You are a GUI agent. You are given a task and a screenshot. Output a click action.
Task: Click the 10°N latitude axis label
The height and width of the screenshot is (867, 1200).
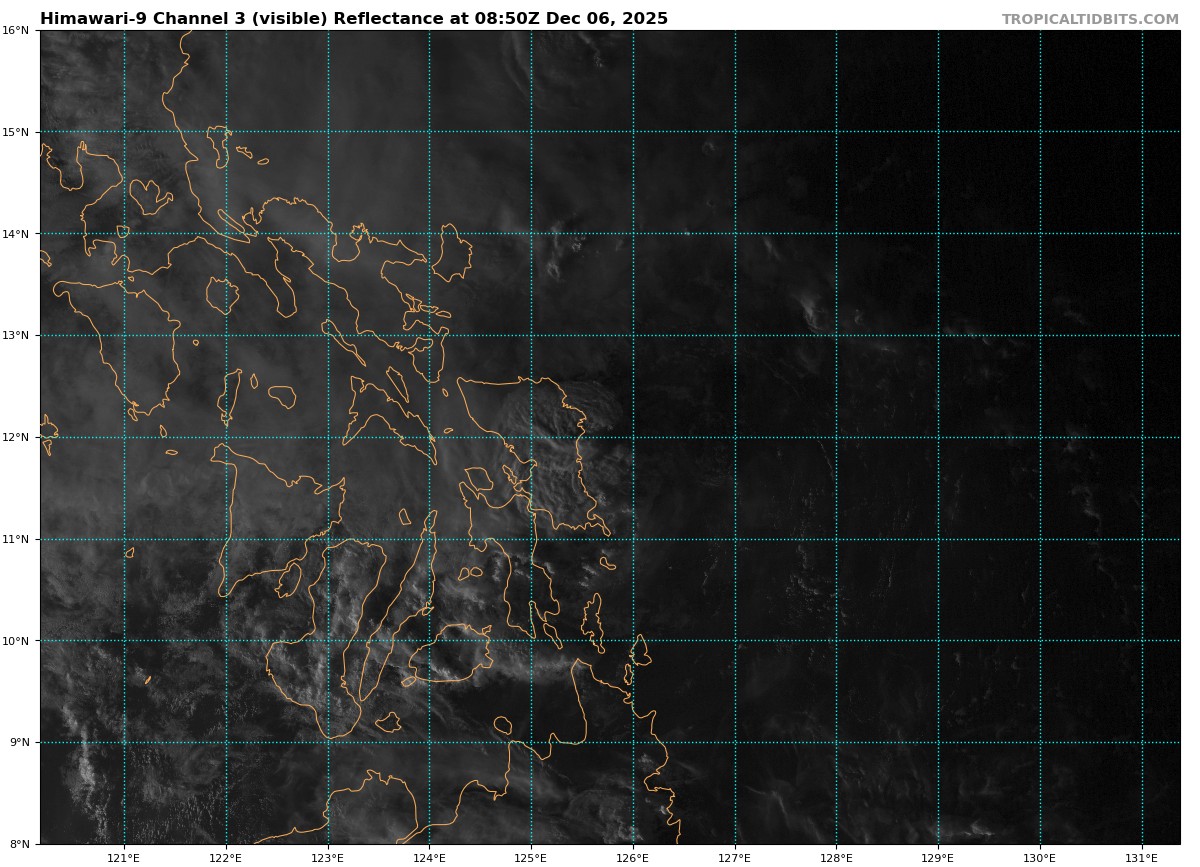pos(15,641)
